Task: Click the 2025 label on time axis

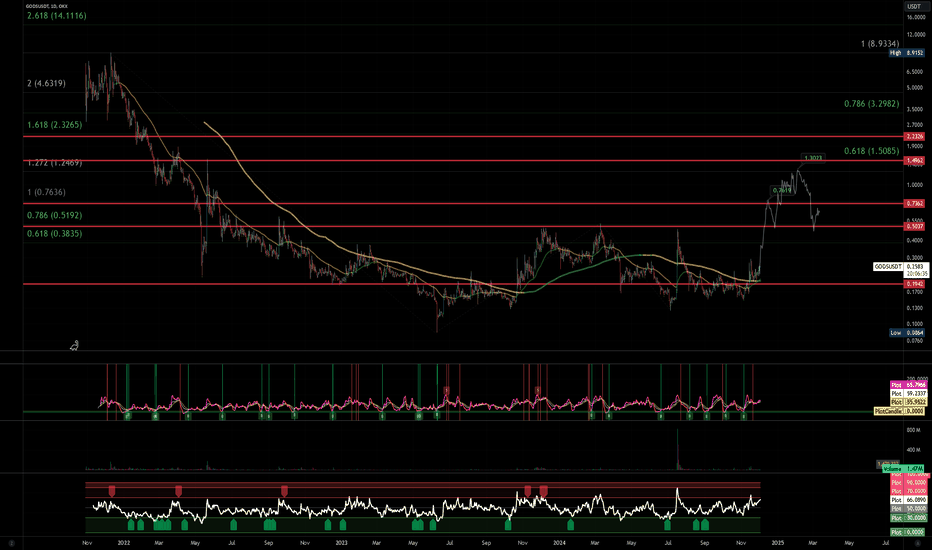Action: (x=777, y=542)
